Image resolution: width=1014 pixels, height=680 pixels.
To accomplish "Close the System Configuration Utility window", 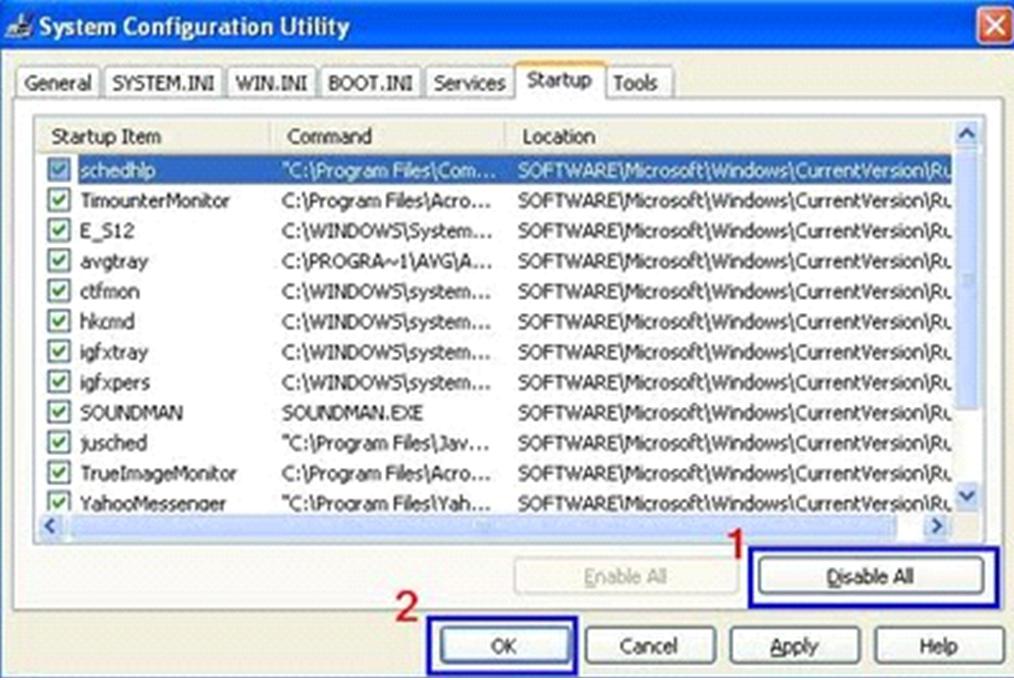I will 993,27.
